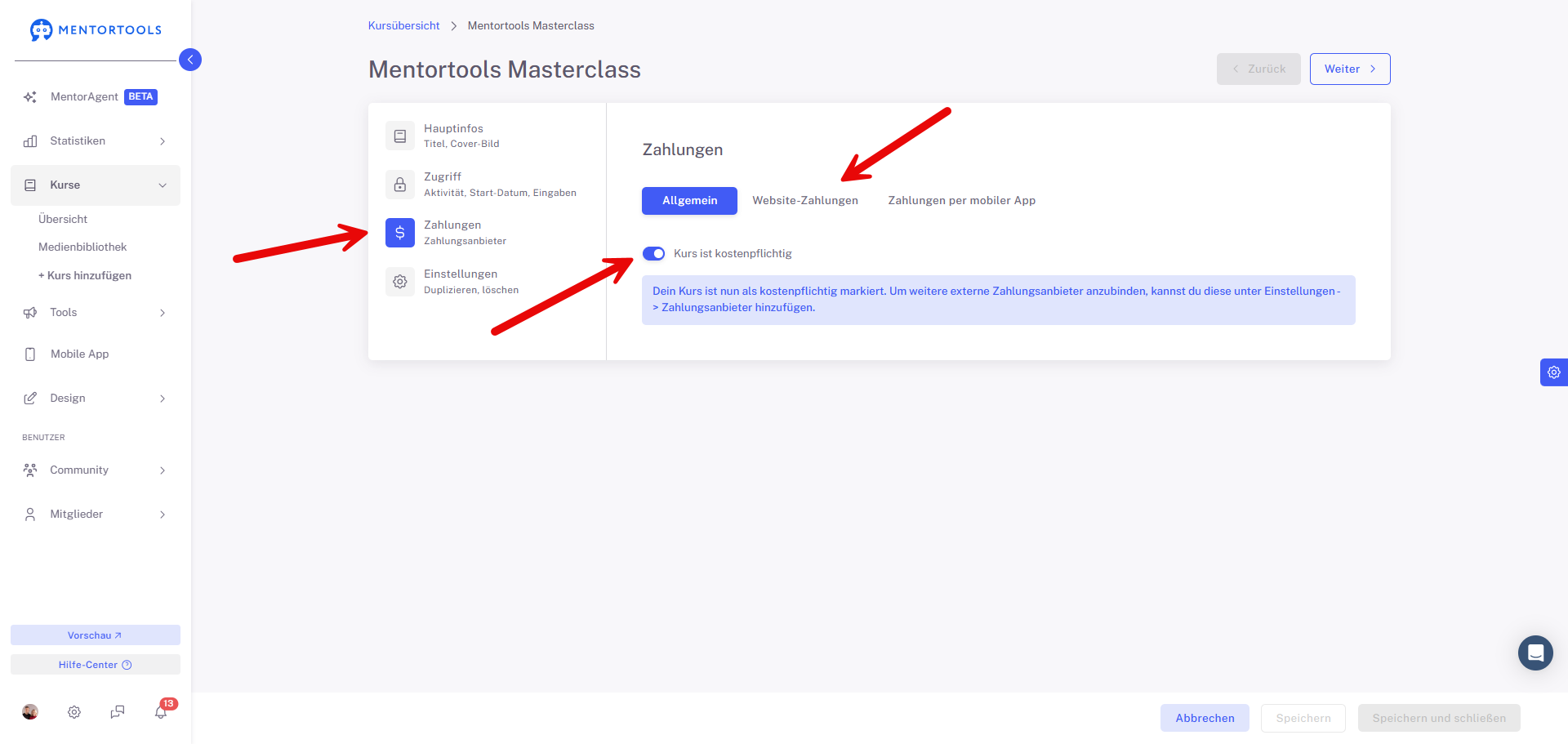
Task: Click the Zahlungen dollar icon
Action: tap(400, 233)
